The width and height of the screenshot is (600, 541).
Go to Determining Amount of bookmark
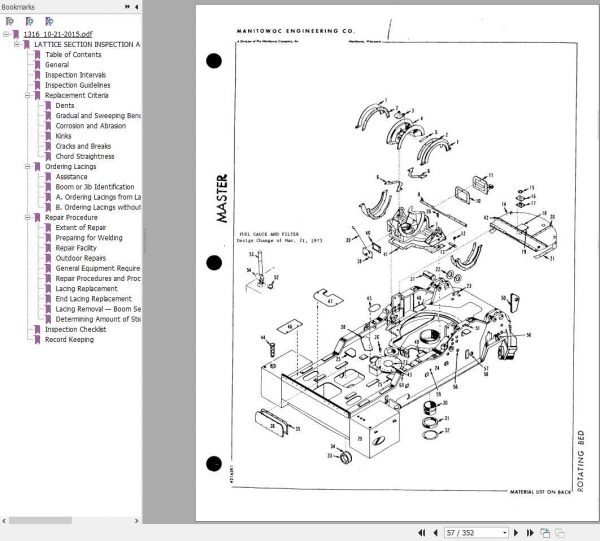coord(98,319)
